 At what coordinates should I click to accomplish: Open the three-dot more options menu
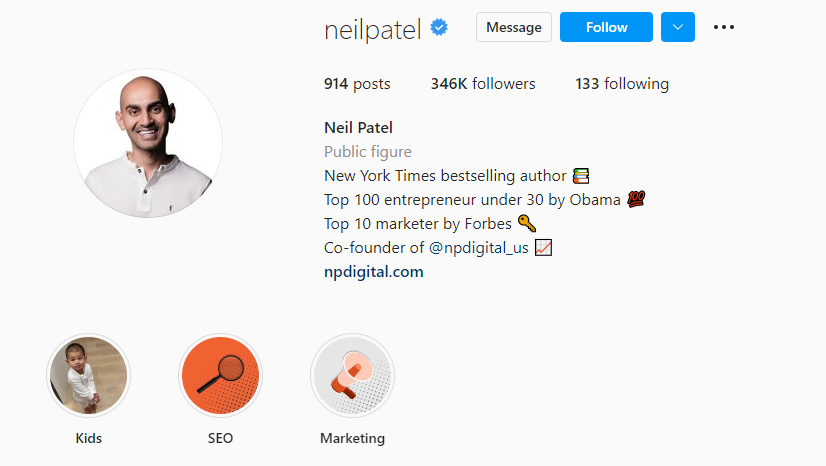(724, 27)
